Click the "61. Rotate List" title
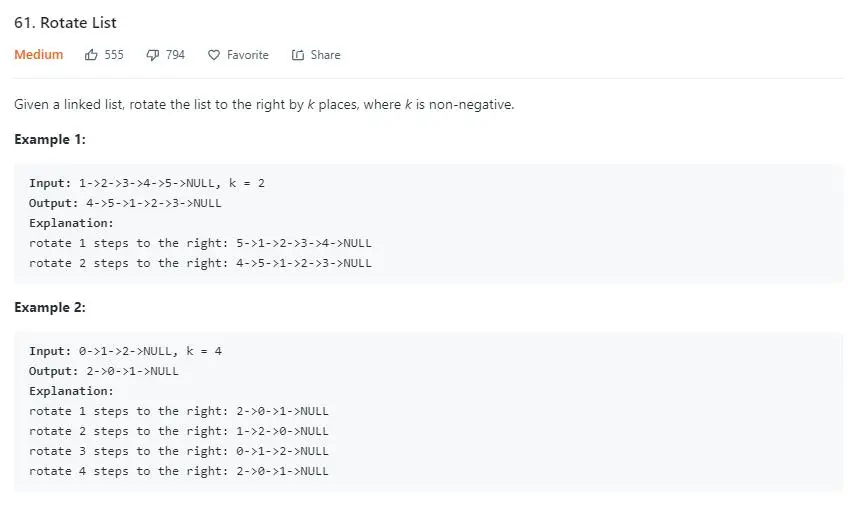The width and height of the screenshot is (859, 510). [x=65, y=22]
